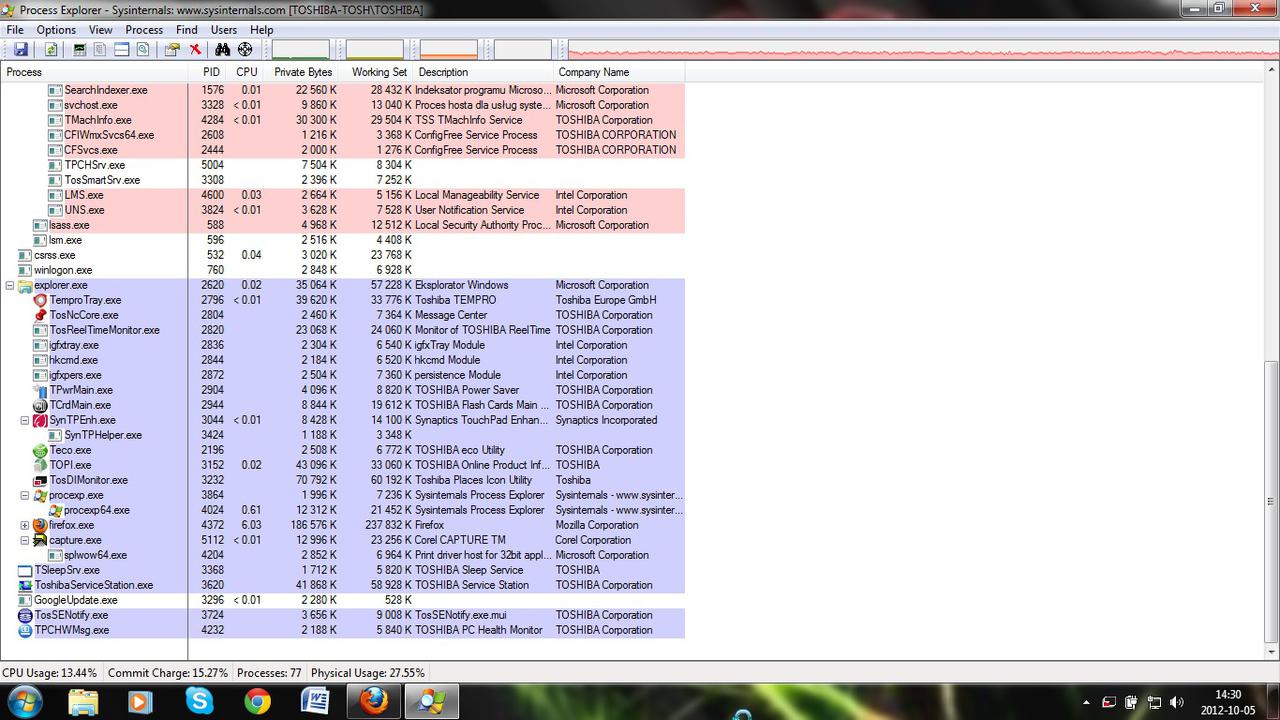Click the ToshibaServiceStation.exe icon
The width and height of the screenshot is (1280, 720).
click(26, 585)
